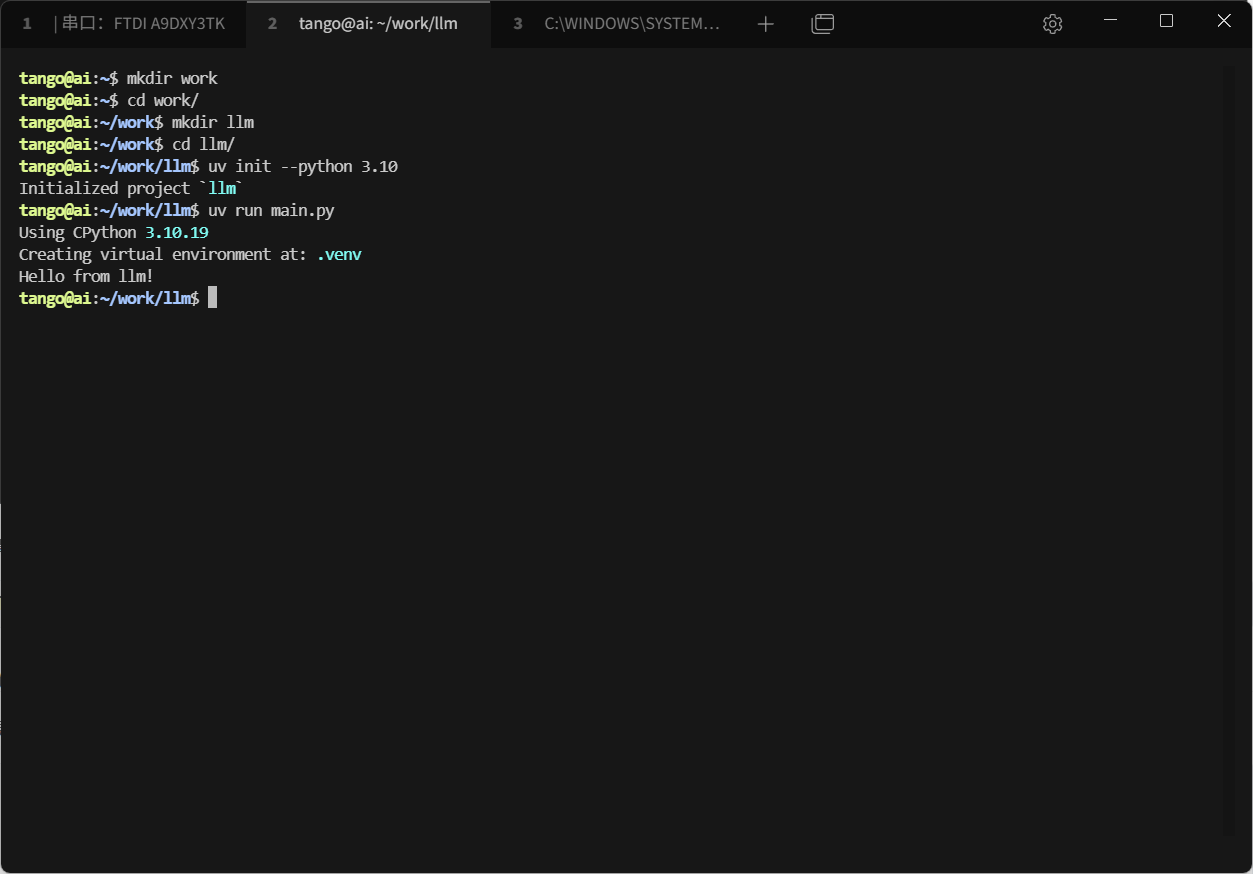Maximize the terminal window
1253x874 pixels.
click(x=1166, y=21)
